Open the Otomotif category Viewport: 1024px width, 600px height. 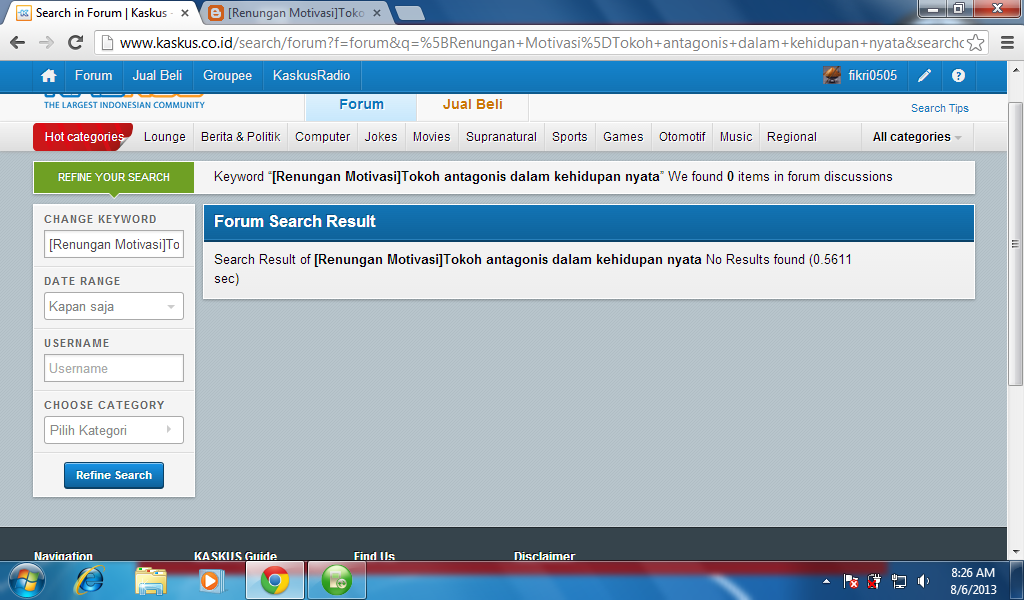(x=682, y=137)
